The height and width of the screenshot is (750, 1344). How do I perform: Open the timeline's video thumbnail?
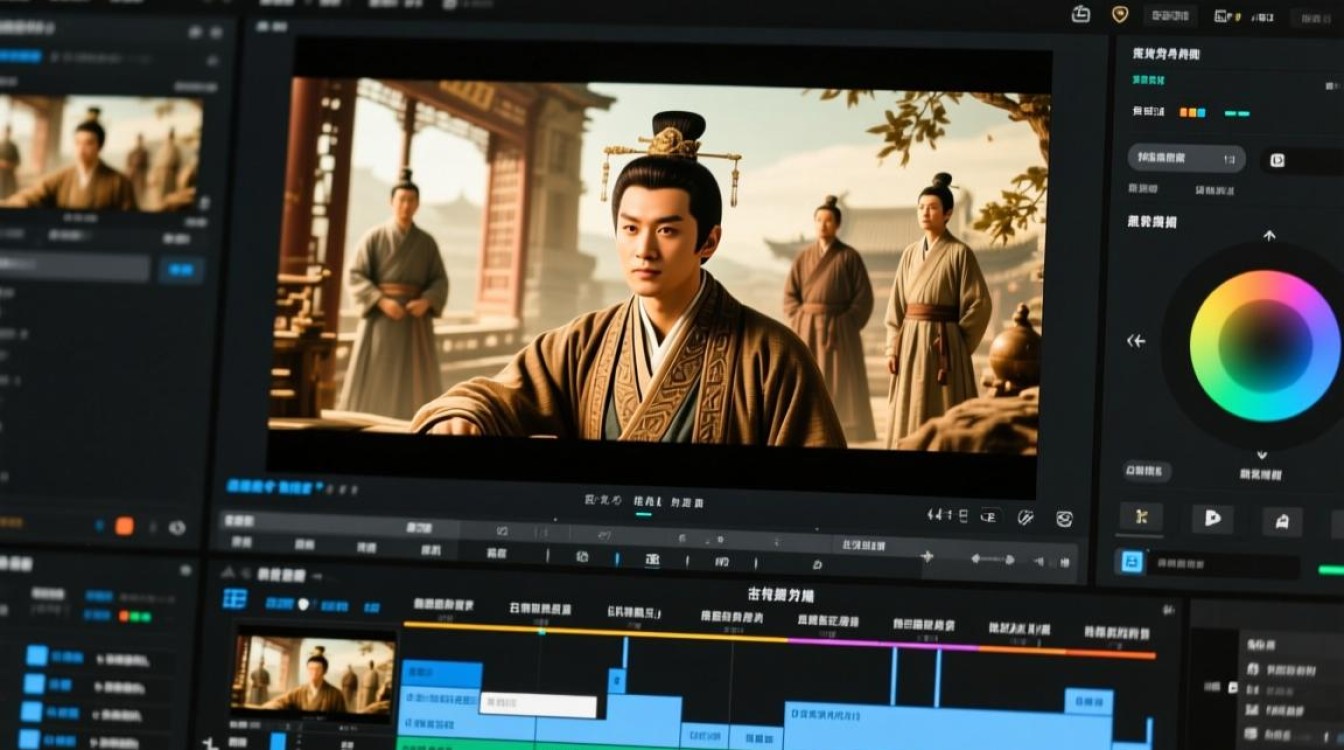coord(314,673)
